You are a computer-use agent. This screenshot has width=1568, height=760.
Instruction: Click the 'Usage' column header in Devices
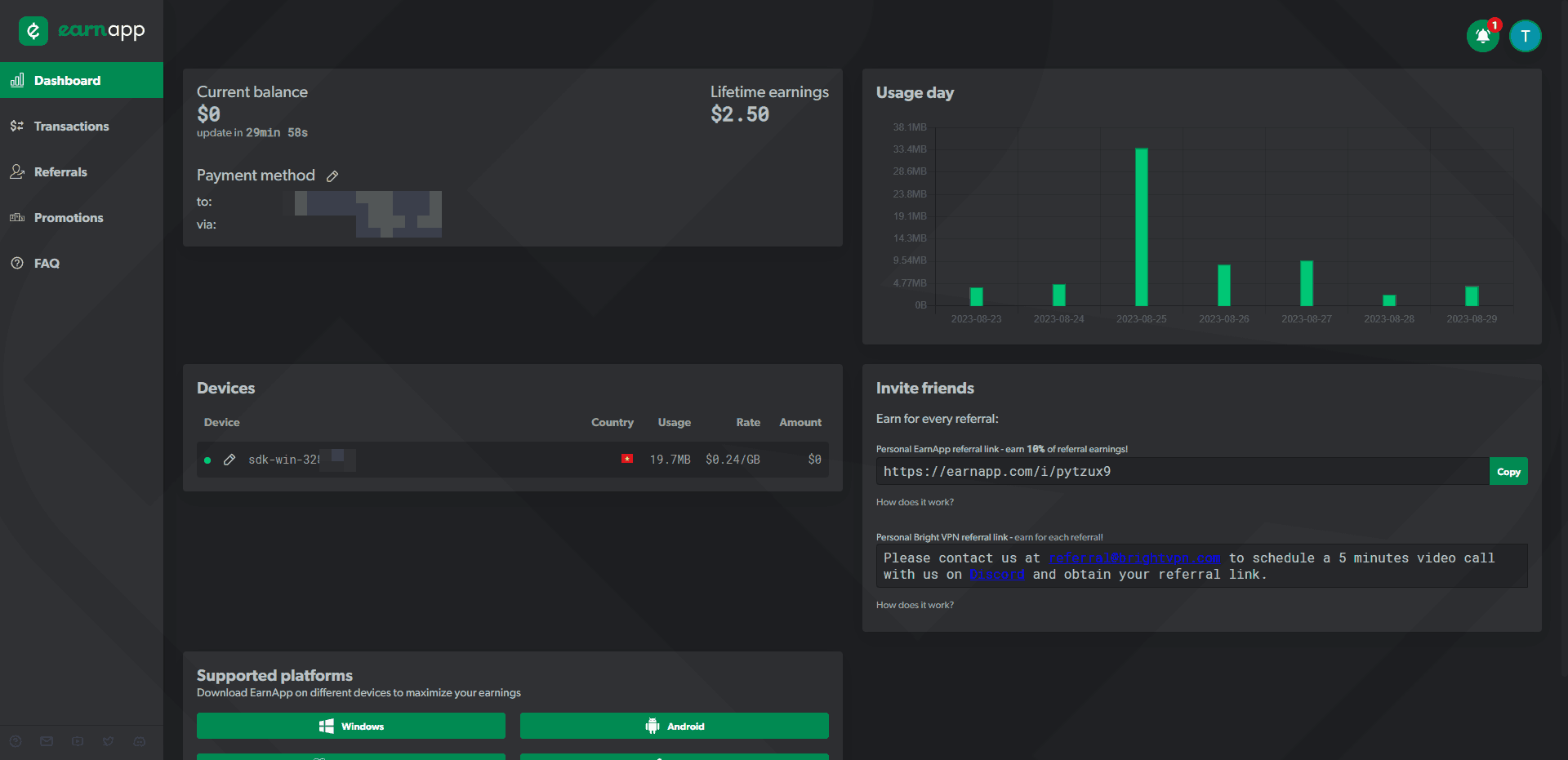point(675,422)
